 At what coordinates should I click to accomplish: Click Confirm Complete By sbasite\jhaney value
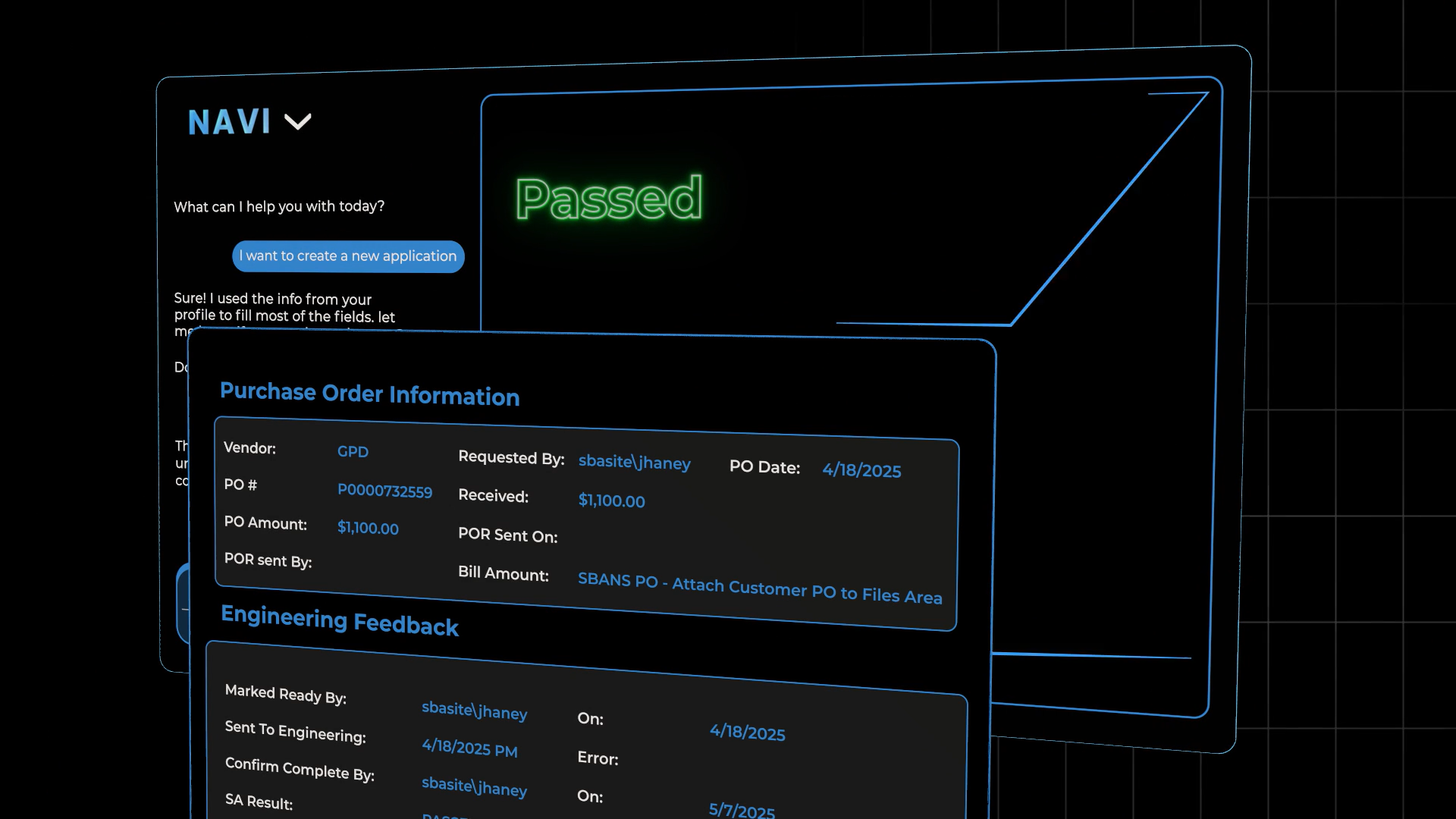(x=474, y=787)
